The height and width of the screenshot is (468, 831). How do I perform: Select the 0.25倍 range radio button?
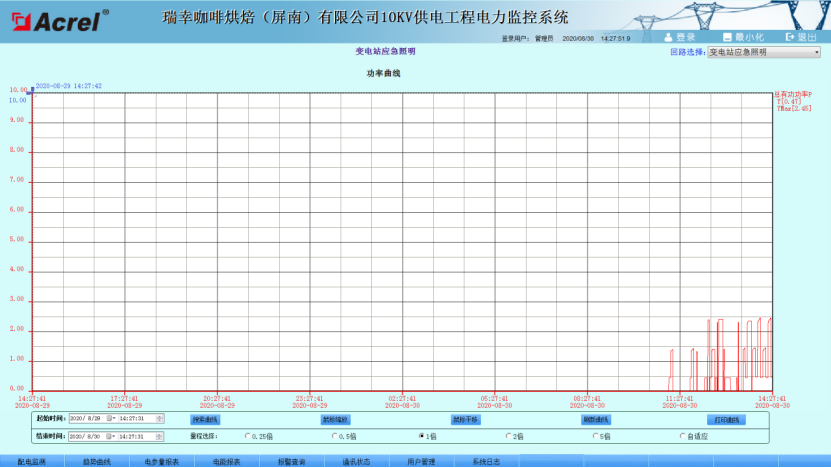[x=248, y=436]
